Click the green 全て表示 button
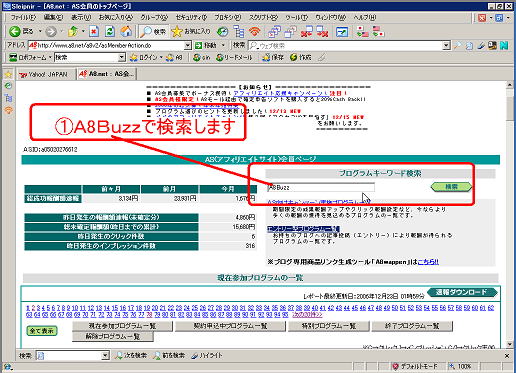This screenshot has width=516, height=373. 42,331
